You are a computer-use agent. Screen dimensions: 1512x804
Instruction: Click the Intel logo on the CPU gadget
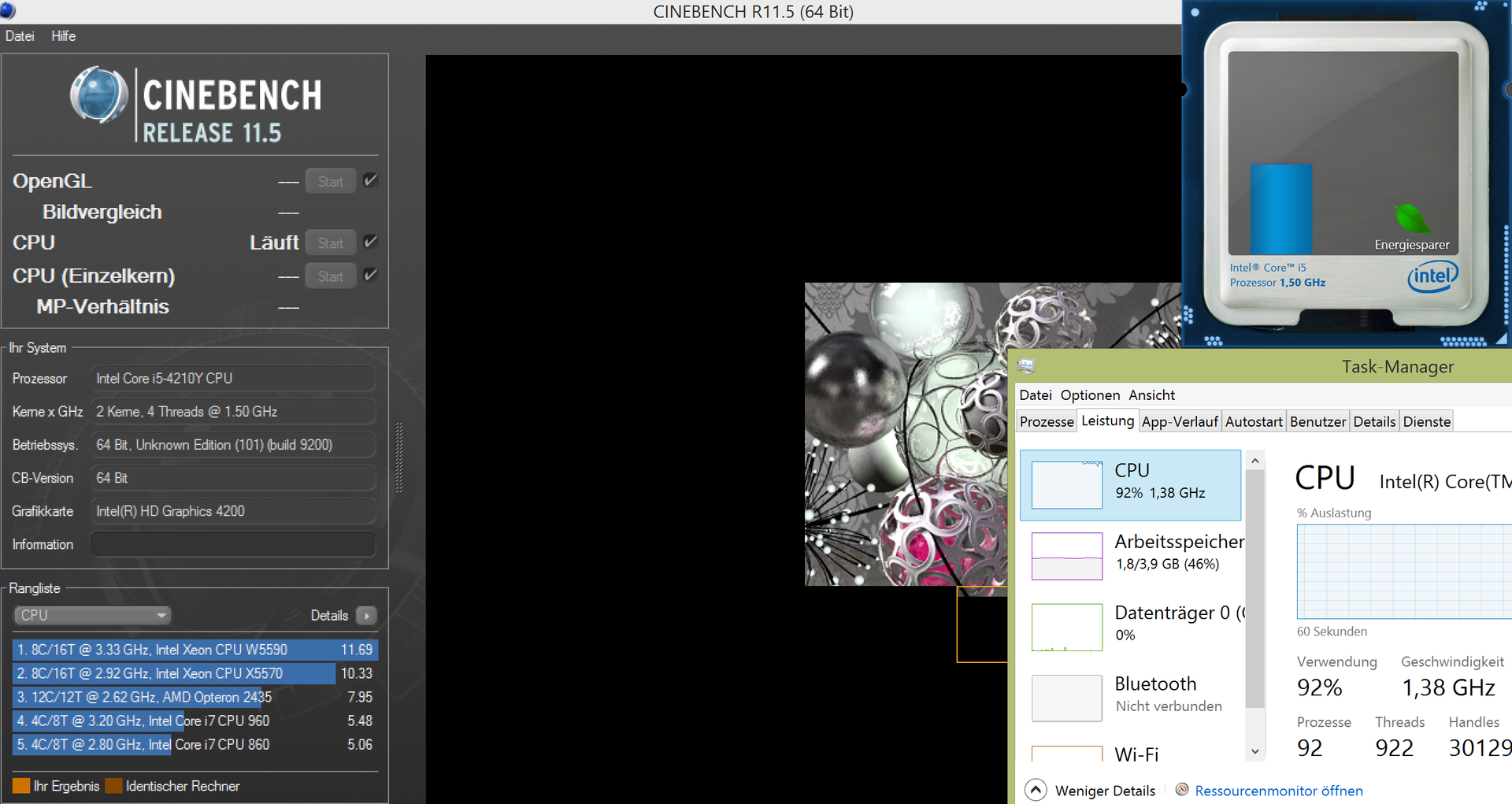click(1432, 276)
